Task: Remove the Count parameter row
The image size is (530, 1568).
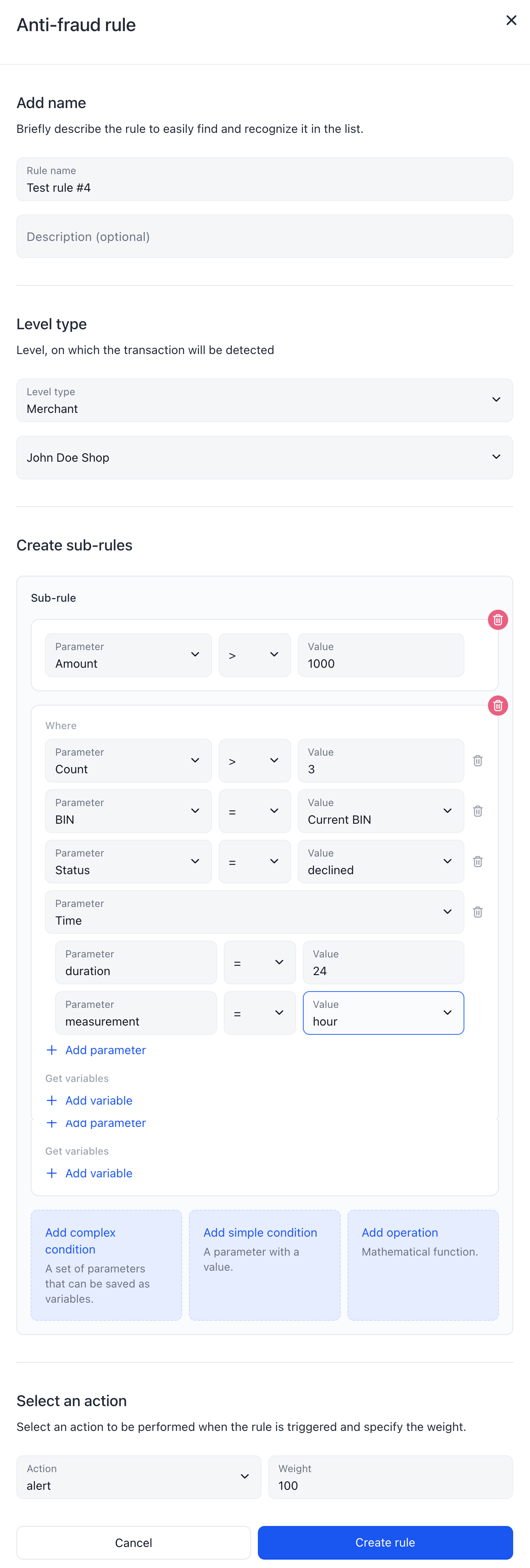Action: (x=477, y=760)
